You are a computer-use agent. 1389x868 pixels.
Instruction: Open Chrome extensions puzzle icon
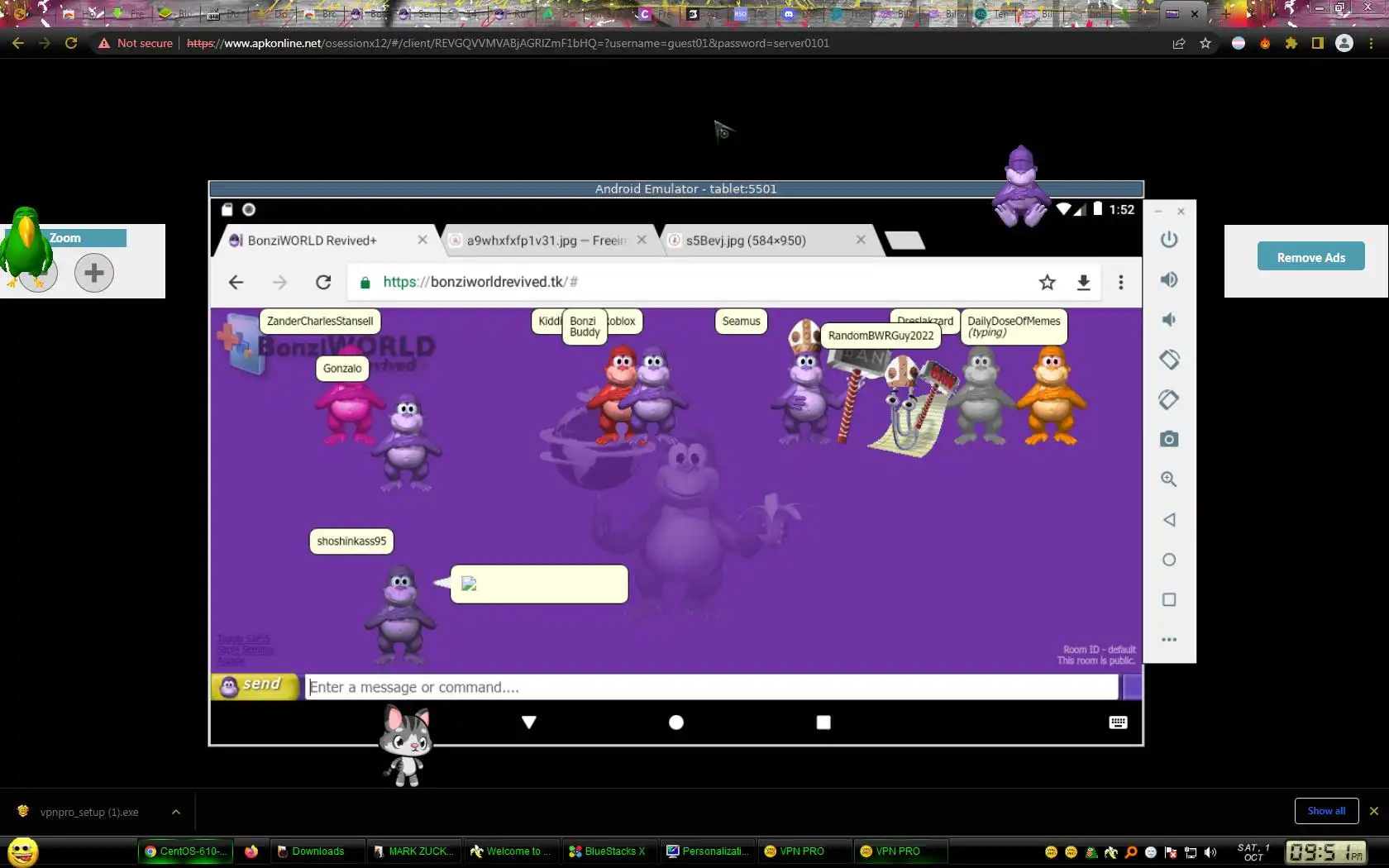click(1291, 43)
